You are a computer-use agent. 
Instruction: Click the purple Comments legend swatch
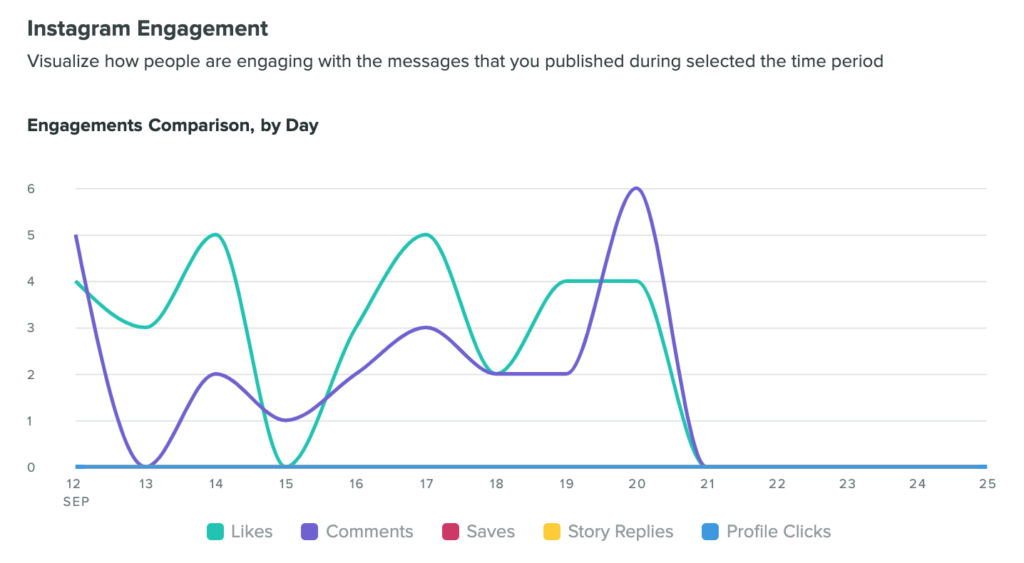coord(310,532)
